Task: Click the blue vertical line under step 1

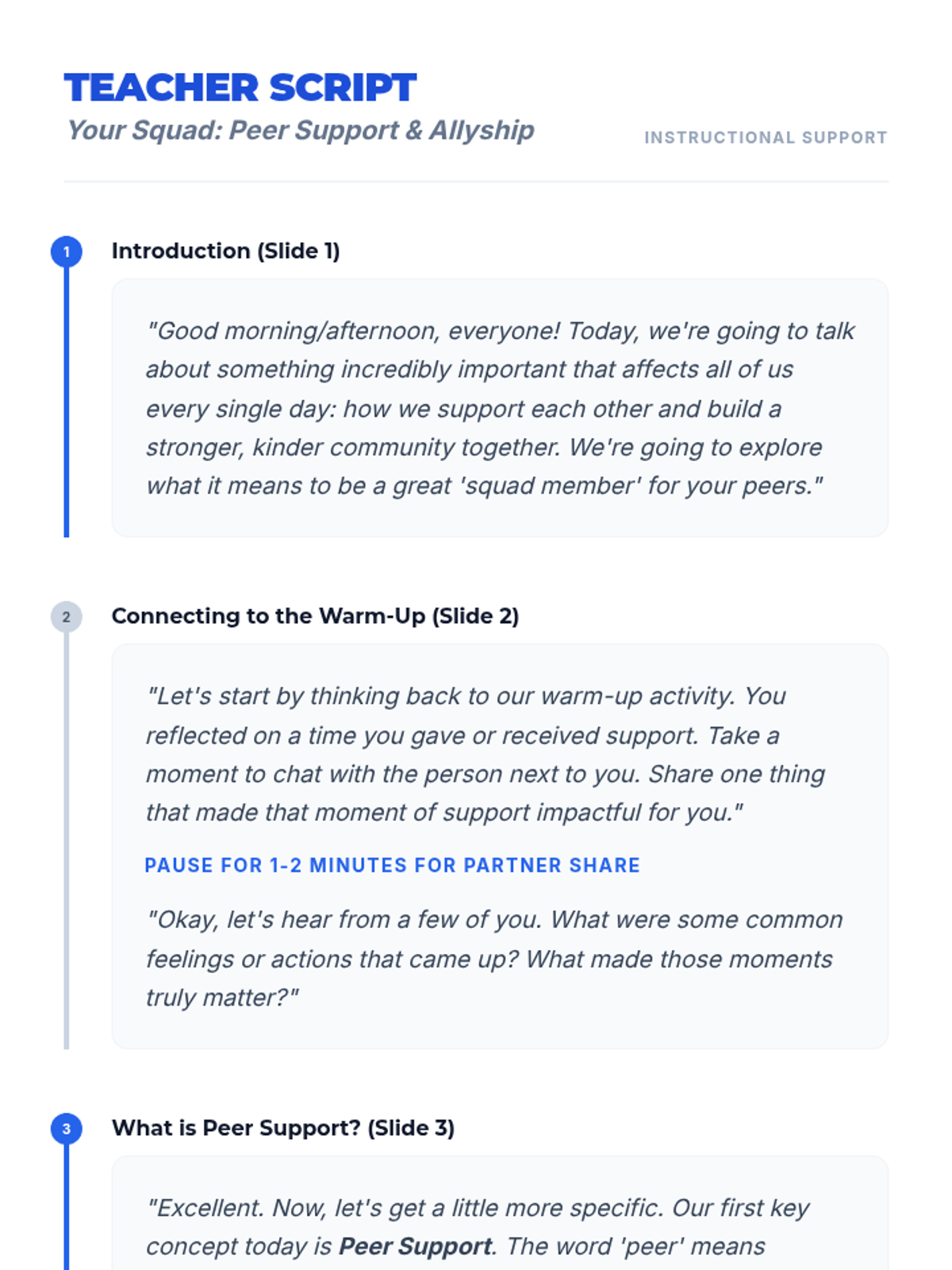Action: [67, 402]
